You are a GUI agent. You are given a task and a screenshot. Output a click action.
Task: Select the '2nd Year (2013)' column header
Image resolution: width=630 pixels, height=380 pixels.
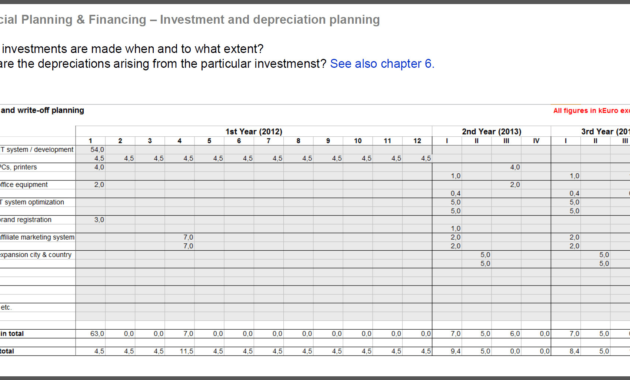491,131
